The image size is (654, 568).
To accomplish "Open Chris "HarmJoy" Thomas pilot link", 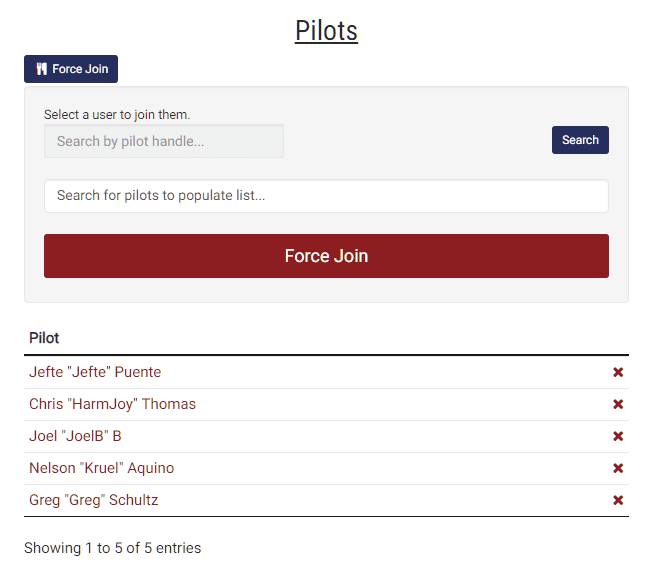I will [x=112, y=404].
